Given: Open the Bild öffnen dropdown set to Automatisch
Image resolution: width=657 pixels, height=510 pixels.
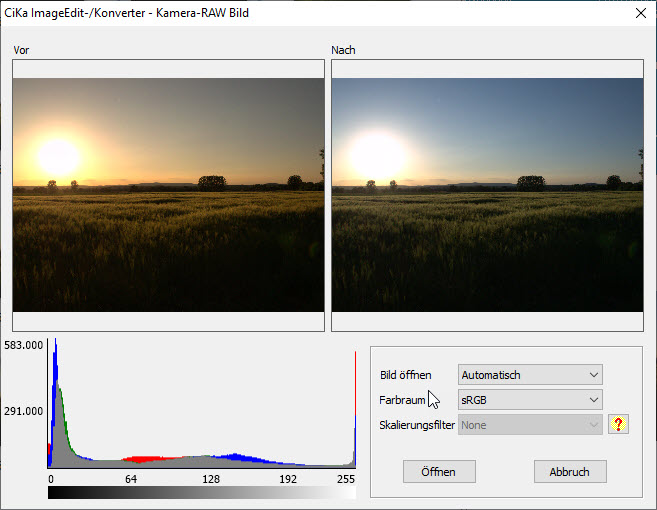Looking at the screenshot, I should point(530,375).
